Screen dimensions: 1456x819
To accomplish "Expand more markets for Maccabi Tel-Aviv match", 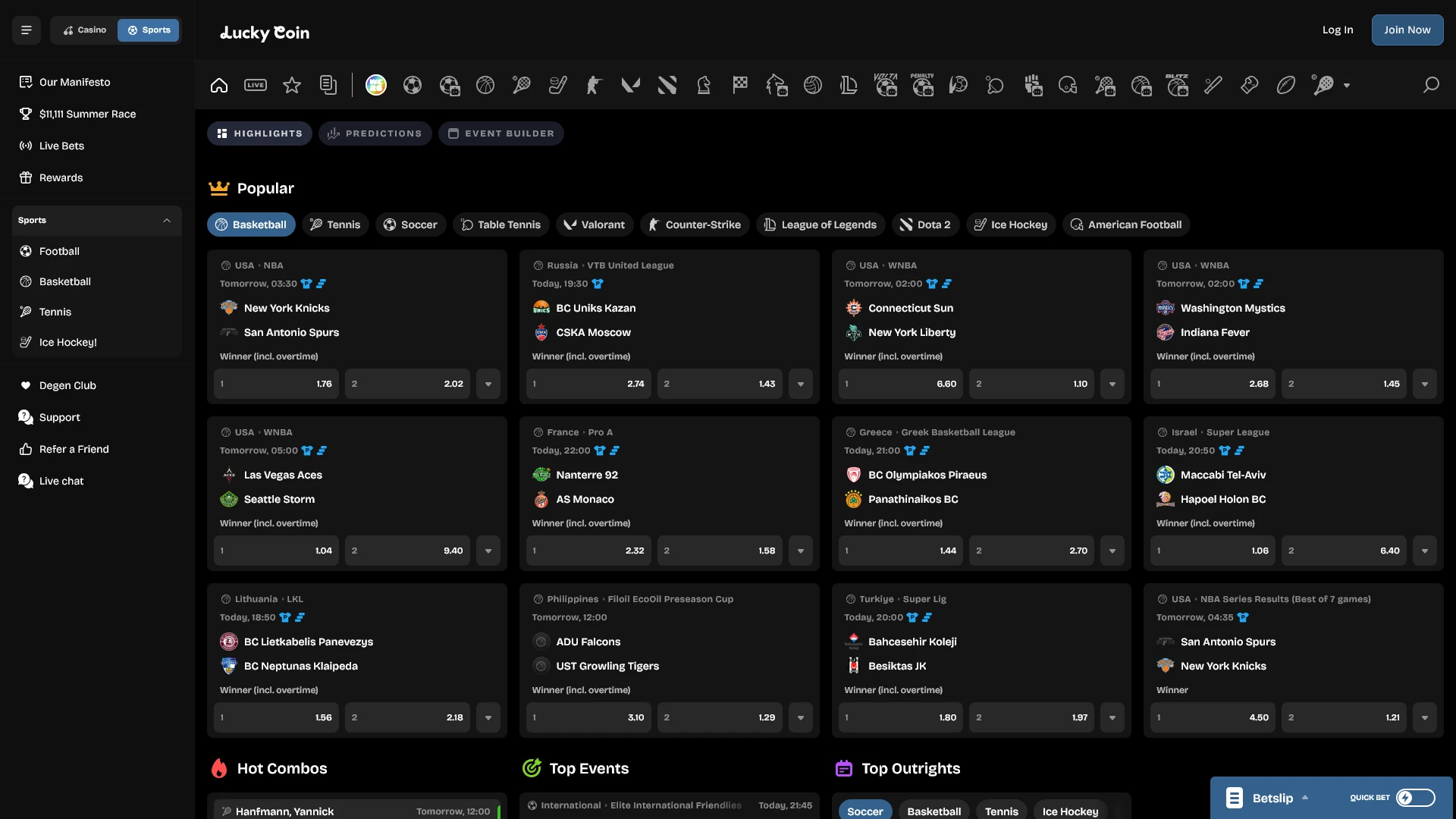I will coord(1425,551).
